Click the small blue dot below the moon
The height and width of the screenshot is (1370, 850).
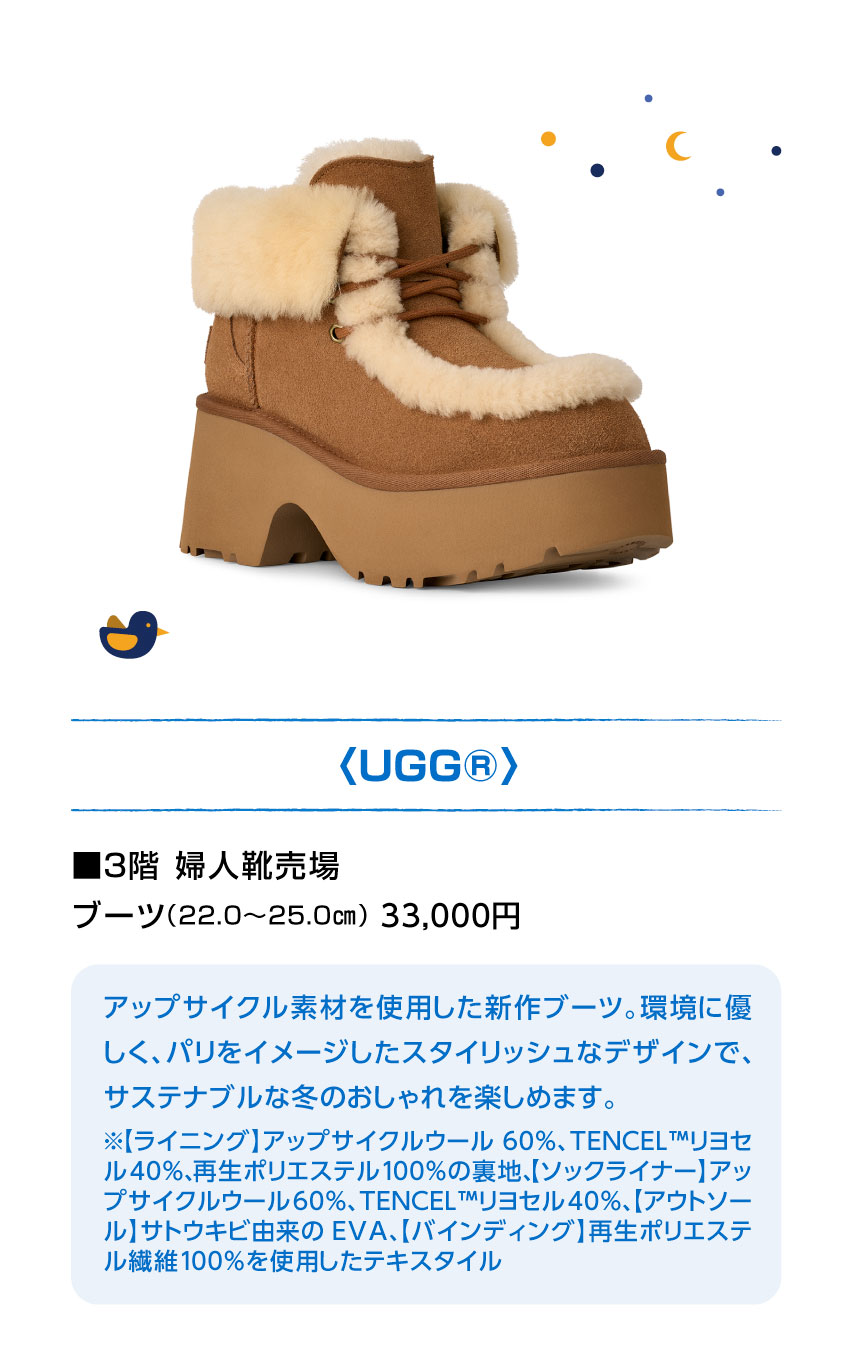pos(720,192)
